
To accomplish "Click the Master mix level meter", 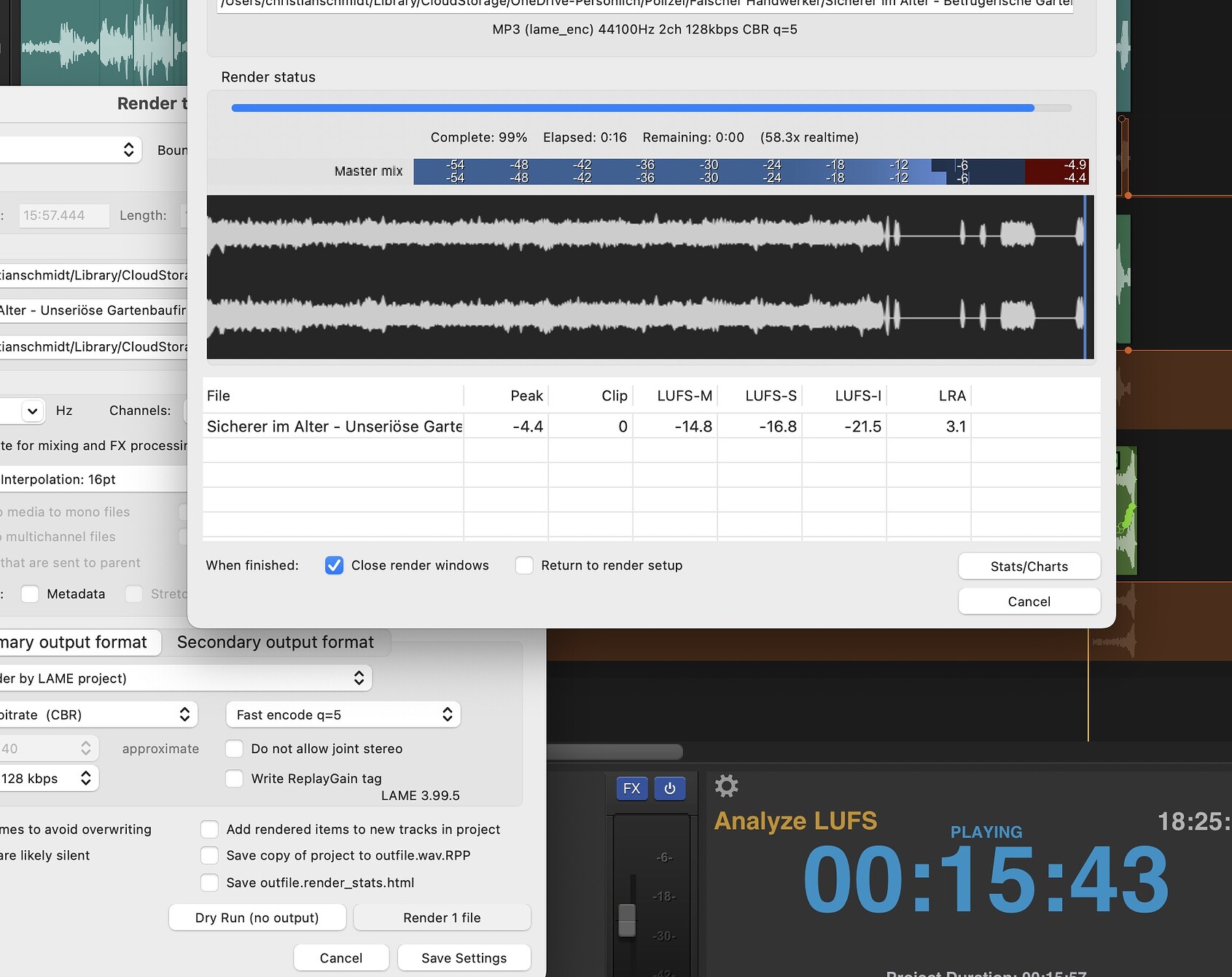I will tap(751, 171).
